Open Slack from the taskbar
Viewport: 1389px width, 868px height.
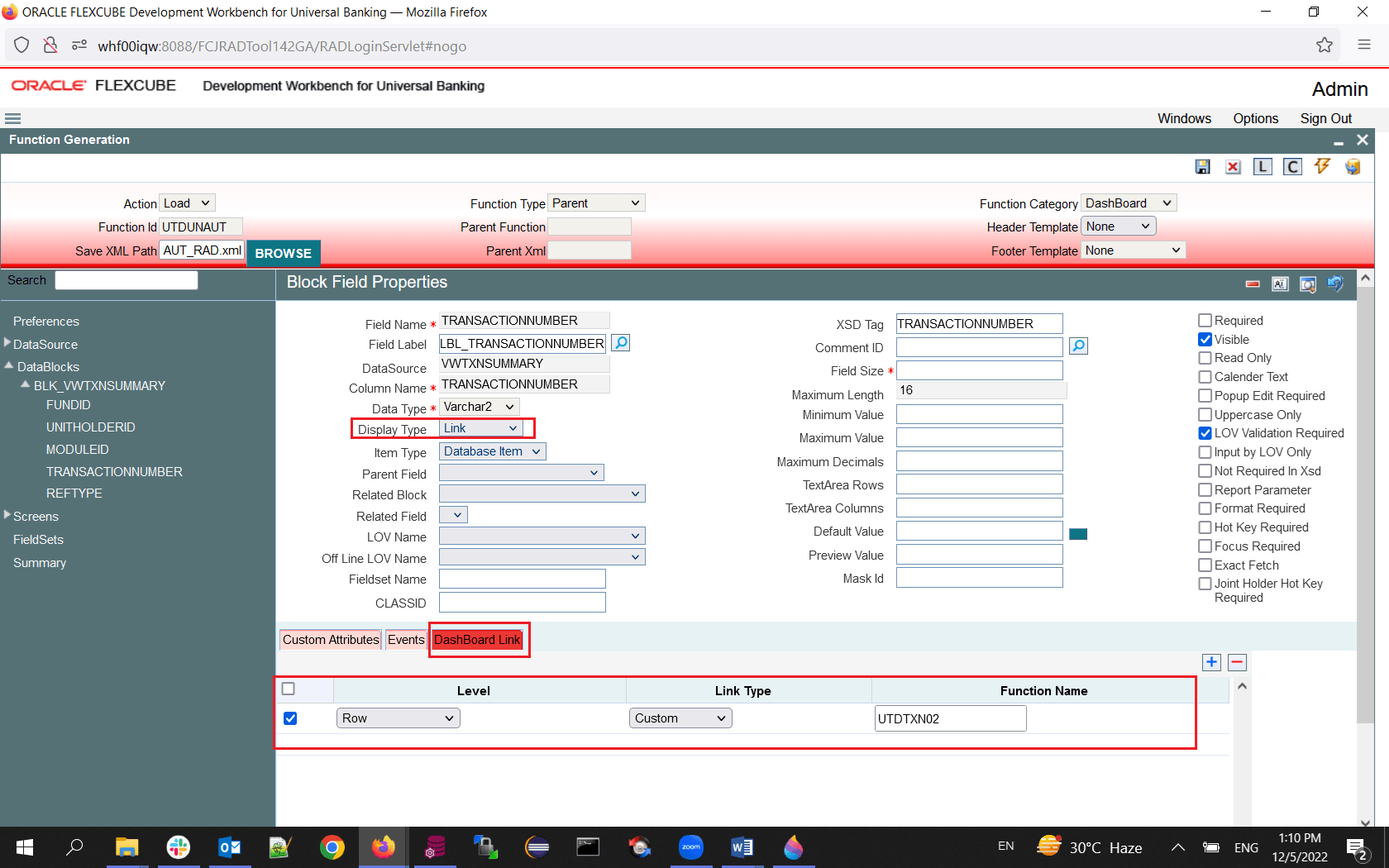(x=179, y=847)
